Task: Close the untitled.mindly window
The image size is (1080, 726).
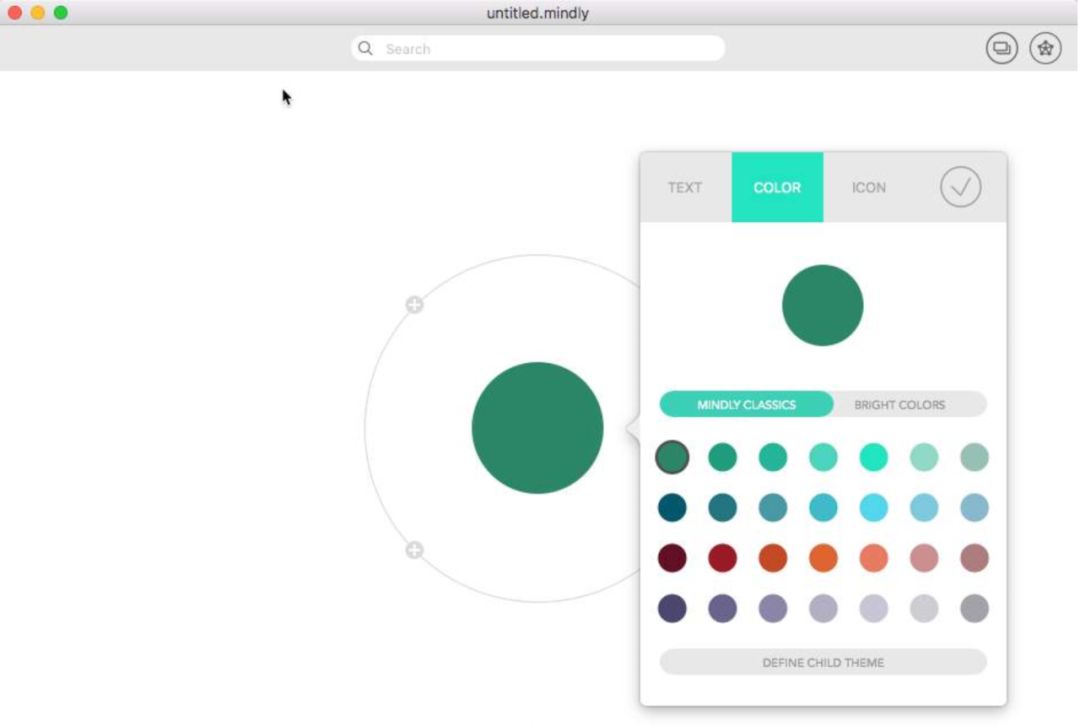Action: point(14,12)
